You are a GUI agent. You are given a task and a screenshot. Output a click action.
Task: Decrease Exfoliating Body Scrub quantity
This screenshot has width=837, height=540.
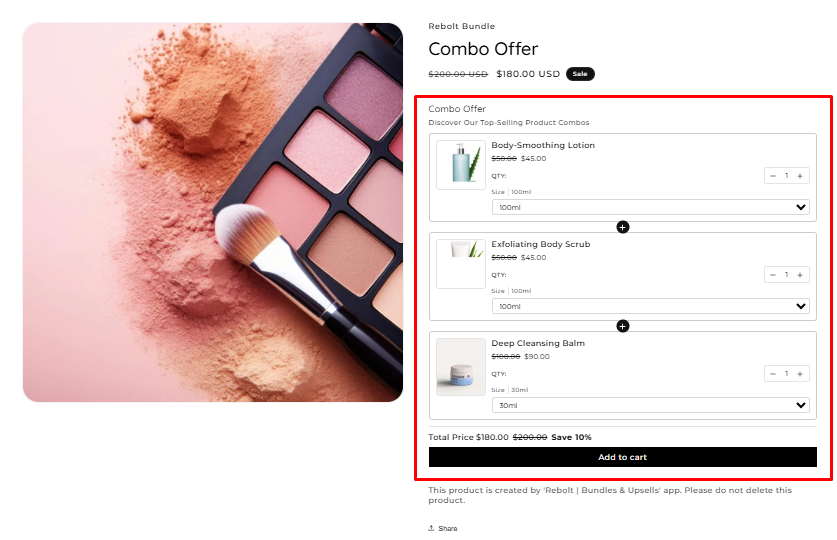click(x=772, y=275)
